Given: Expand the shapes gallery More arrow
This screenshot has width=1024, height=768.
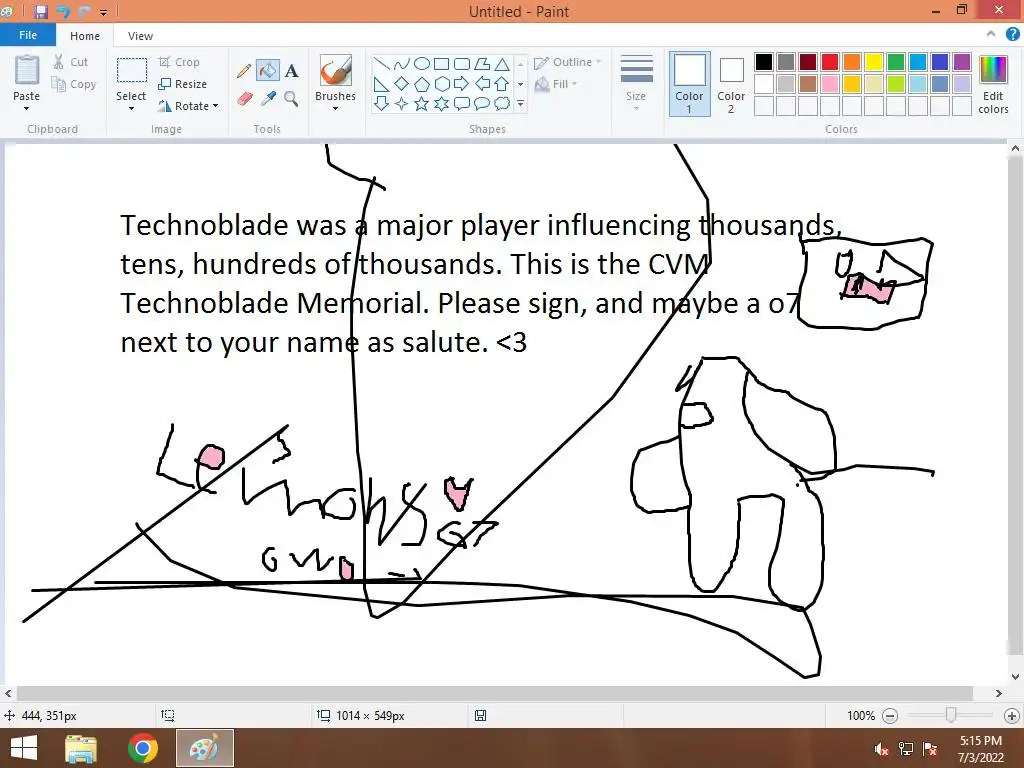Looking at the screenshot, I should coord(520,104).
